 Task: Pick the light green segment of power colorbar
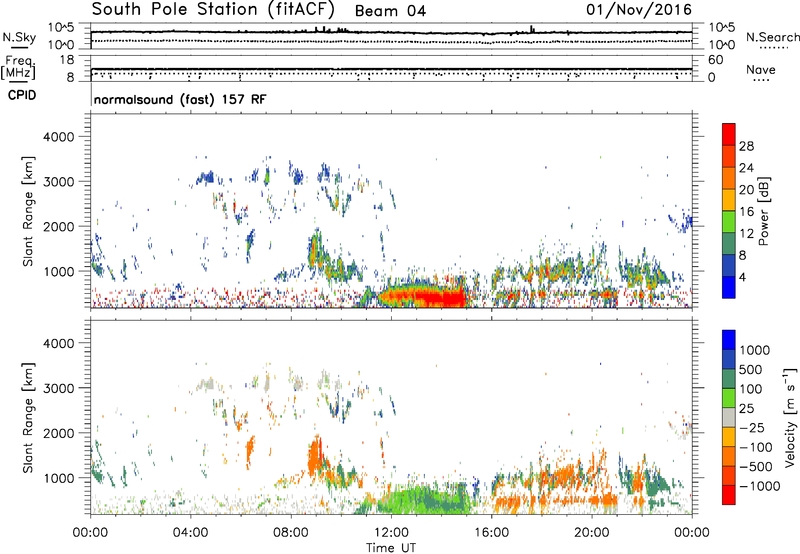point(729,222)
